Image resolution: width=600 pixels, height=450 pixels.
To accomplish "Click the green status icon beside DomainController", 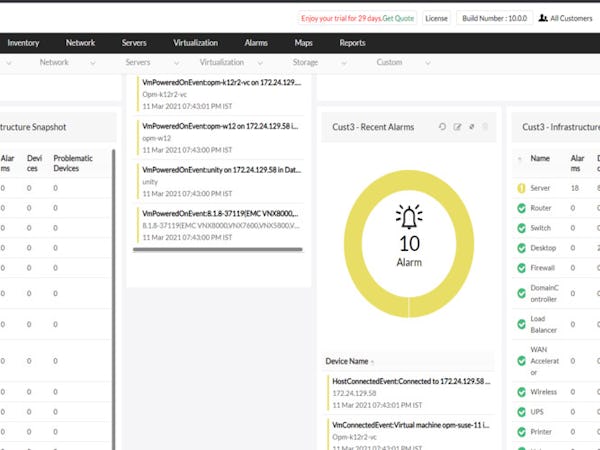I will point(521,293).
